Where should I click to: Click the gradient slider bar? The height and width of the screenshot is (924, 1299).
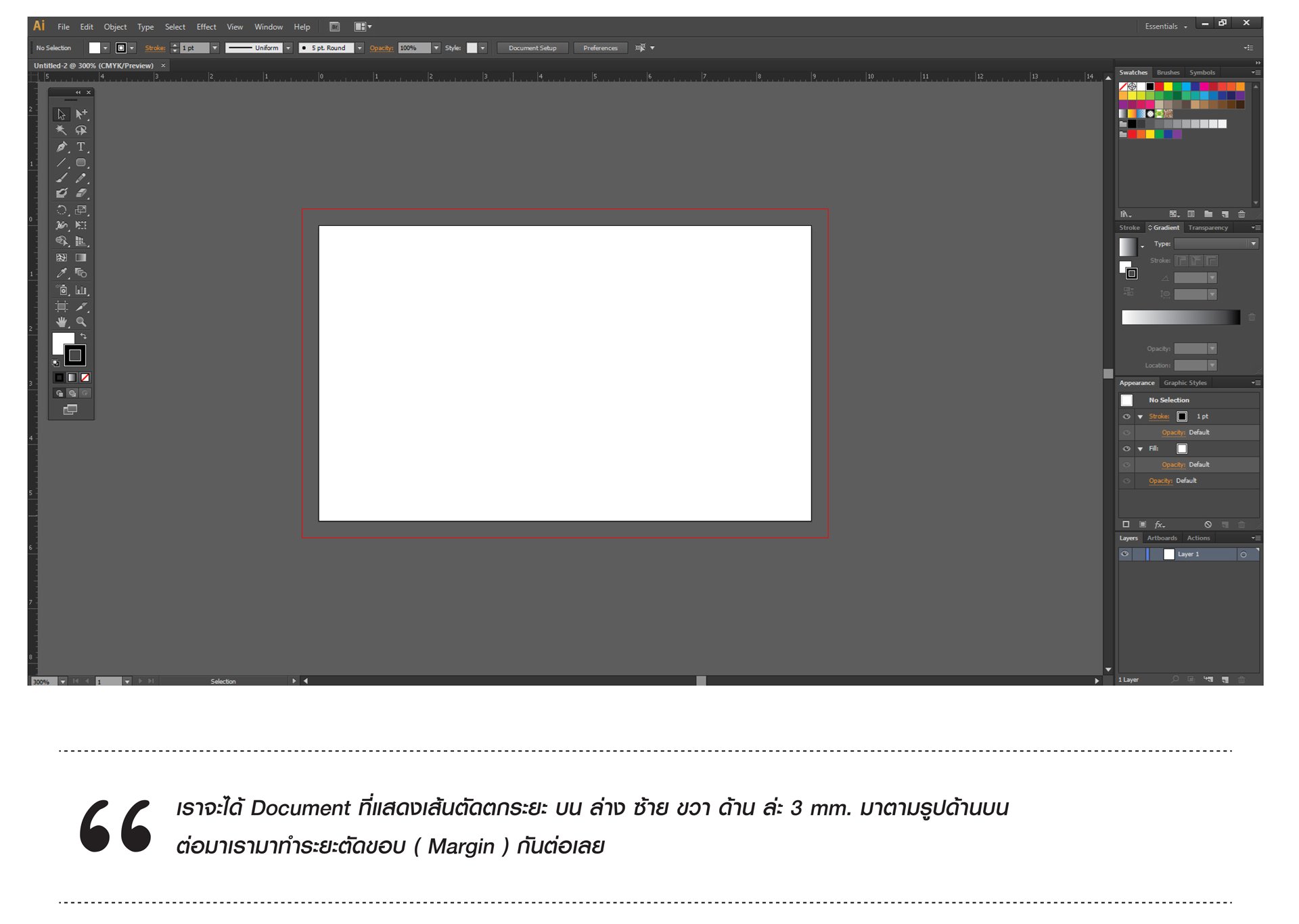(x=1180, y=317)
